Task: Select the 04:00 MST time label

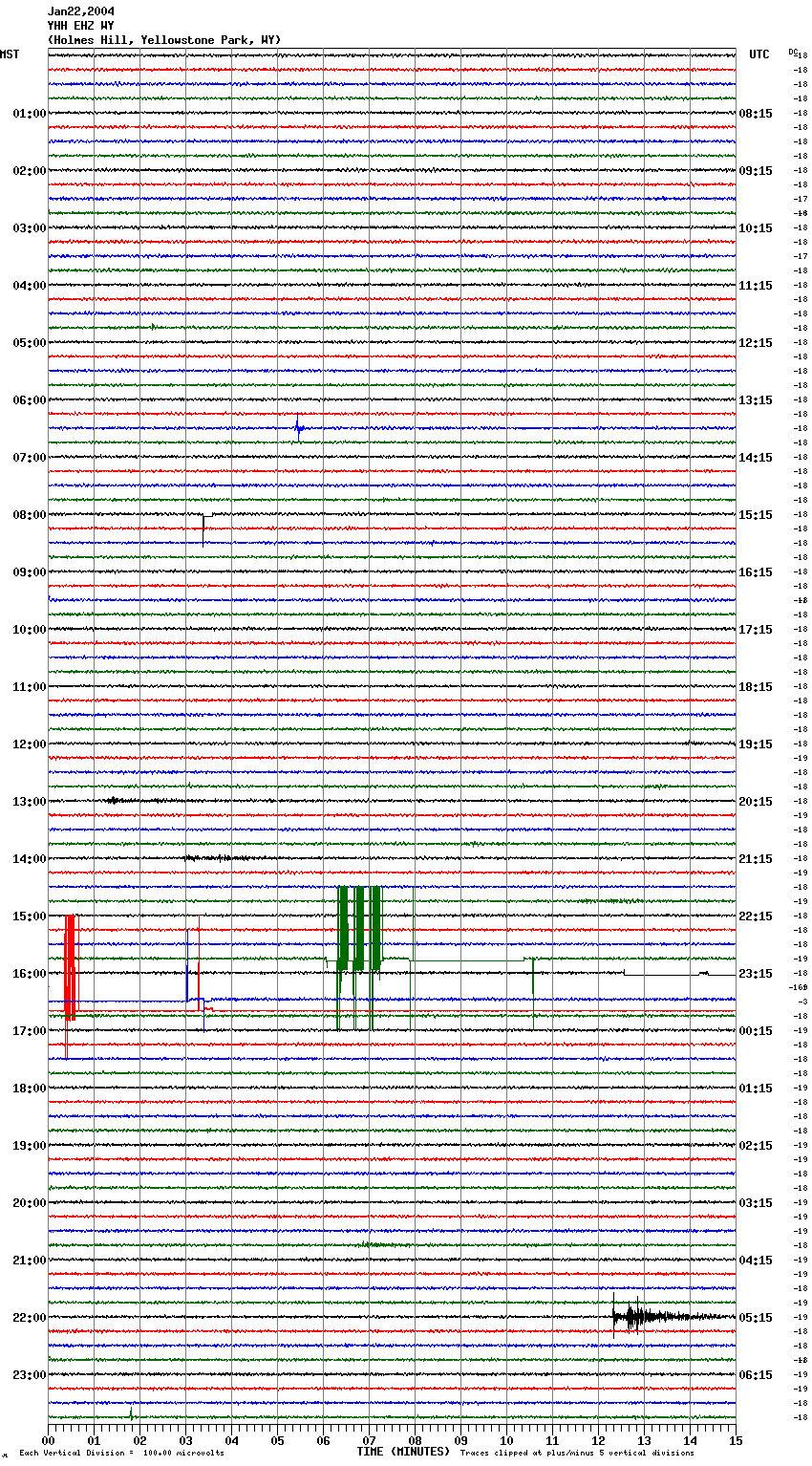Action: click(30, 286)
